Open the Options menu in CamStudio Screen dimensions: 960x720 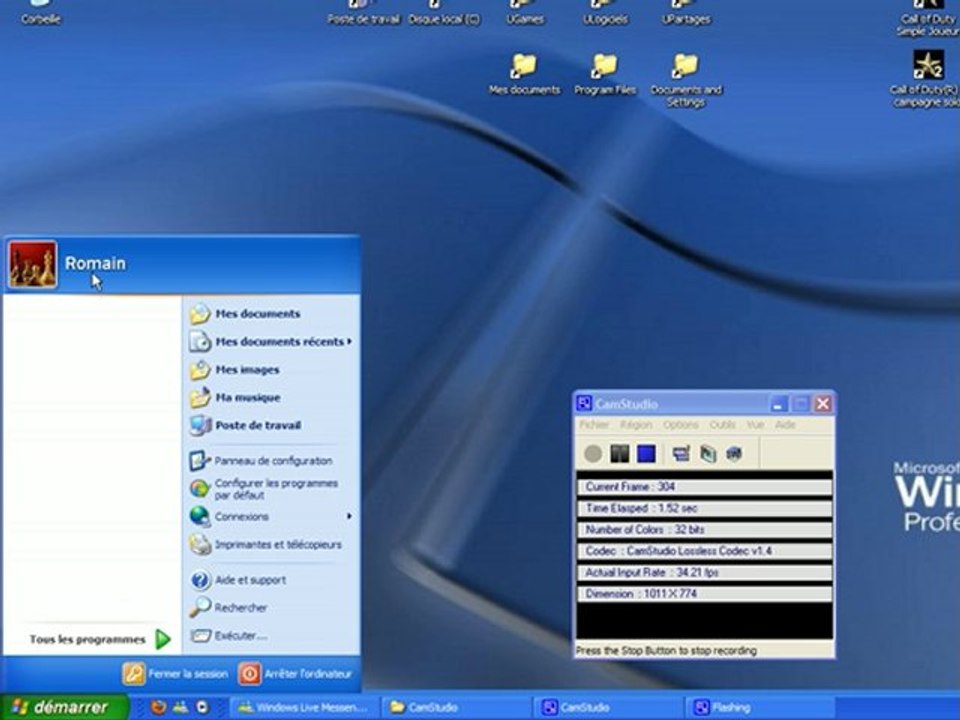(x=681, y=425)
